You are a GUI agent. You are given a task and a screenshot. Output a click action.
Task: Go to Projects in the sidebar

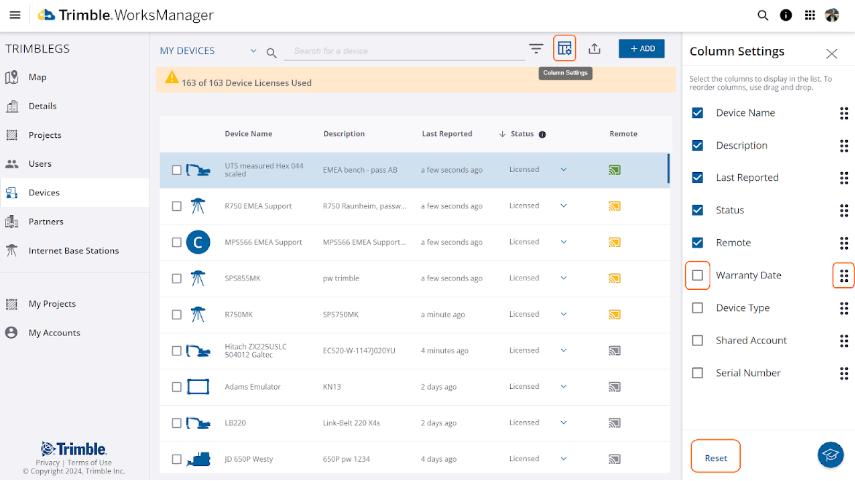(x=44, y=135)
